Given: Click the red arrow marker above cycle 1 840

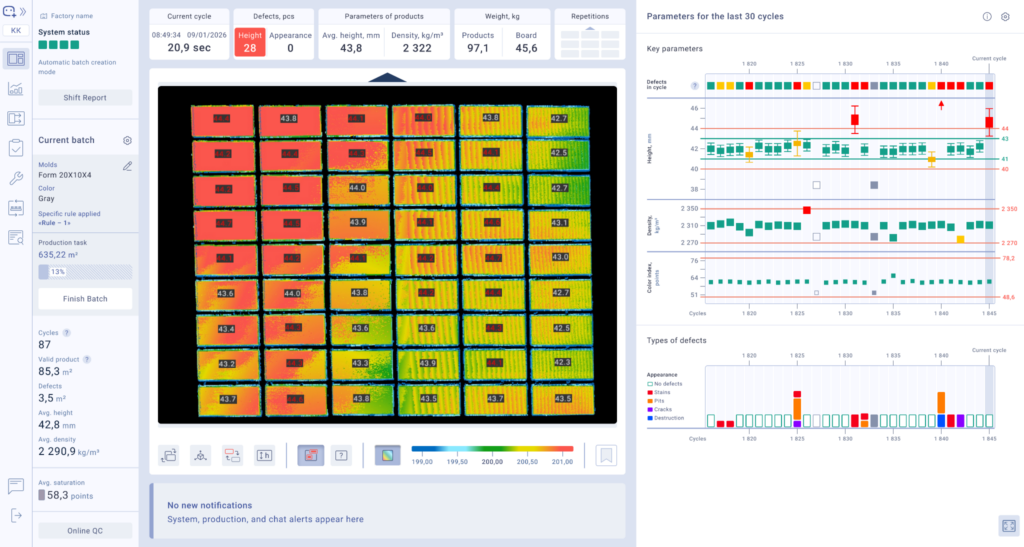Looking at the screenshot, I should point(941,104).
